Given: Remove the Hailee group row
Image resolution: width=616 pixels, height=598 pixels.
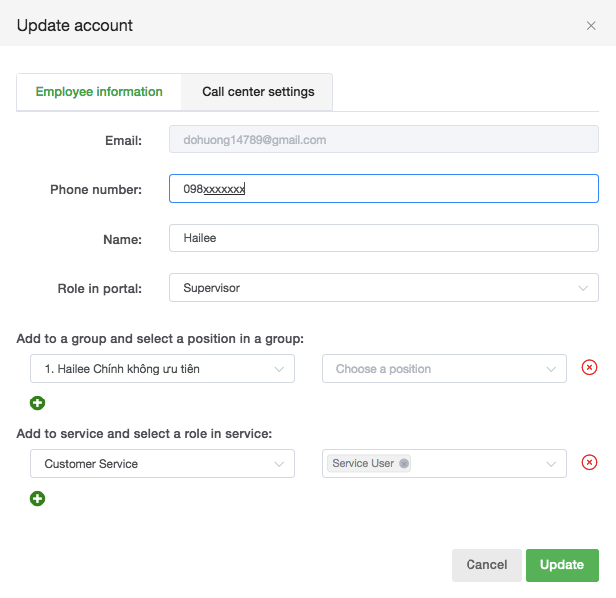Looking at the screenshot, I should pos(589,368).
